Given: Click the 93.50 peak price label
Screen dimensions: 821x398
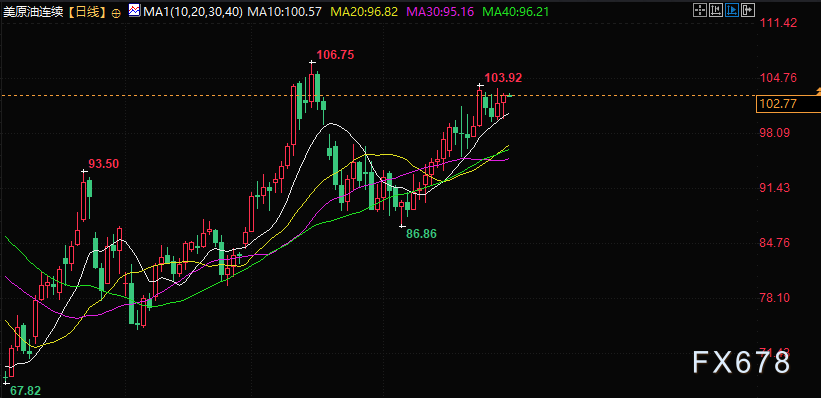Looking at the screenshot, I should pyautogui.click(x=103, y=164).
